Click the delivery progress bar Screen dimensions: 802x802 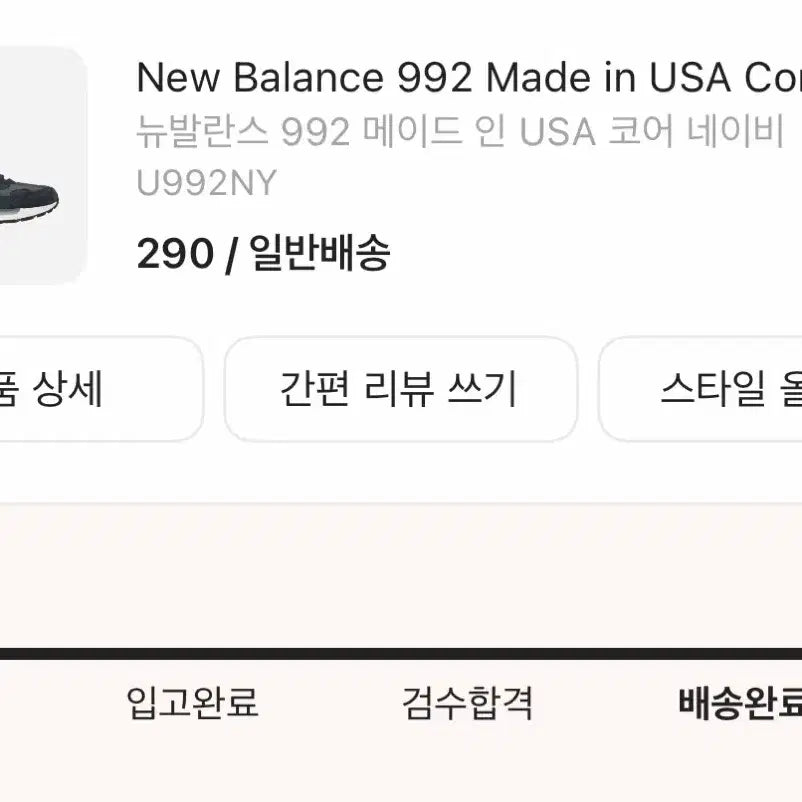[x=400, y=651]
